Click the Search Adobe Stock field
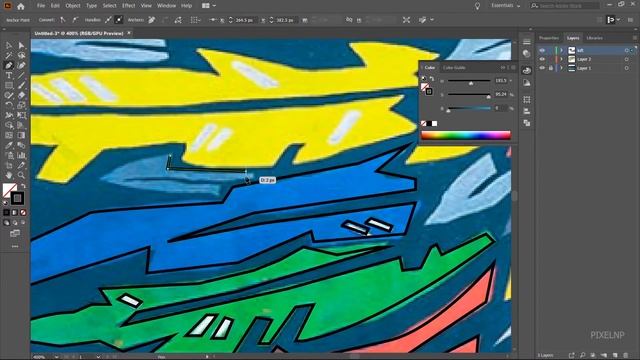The height and width of the screenshot is (360, 640). (x=565, y=6)
